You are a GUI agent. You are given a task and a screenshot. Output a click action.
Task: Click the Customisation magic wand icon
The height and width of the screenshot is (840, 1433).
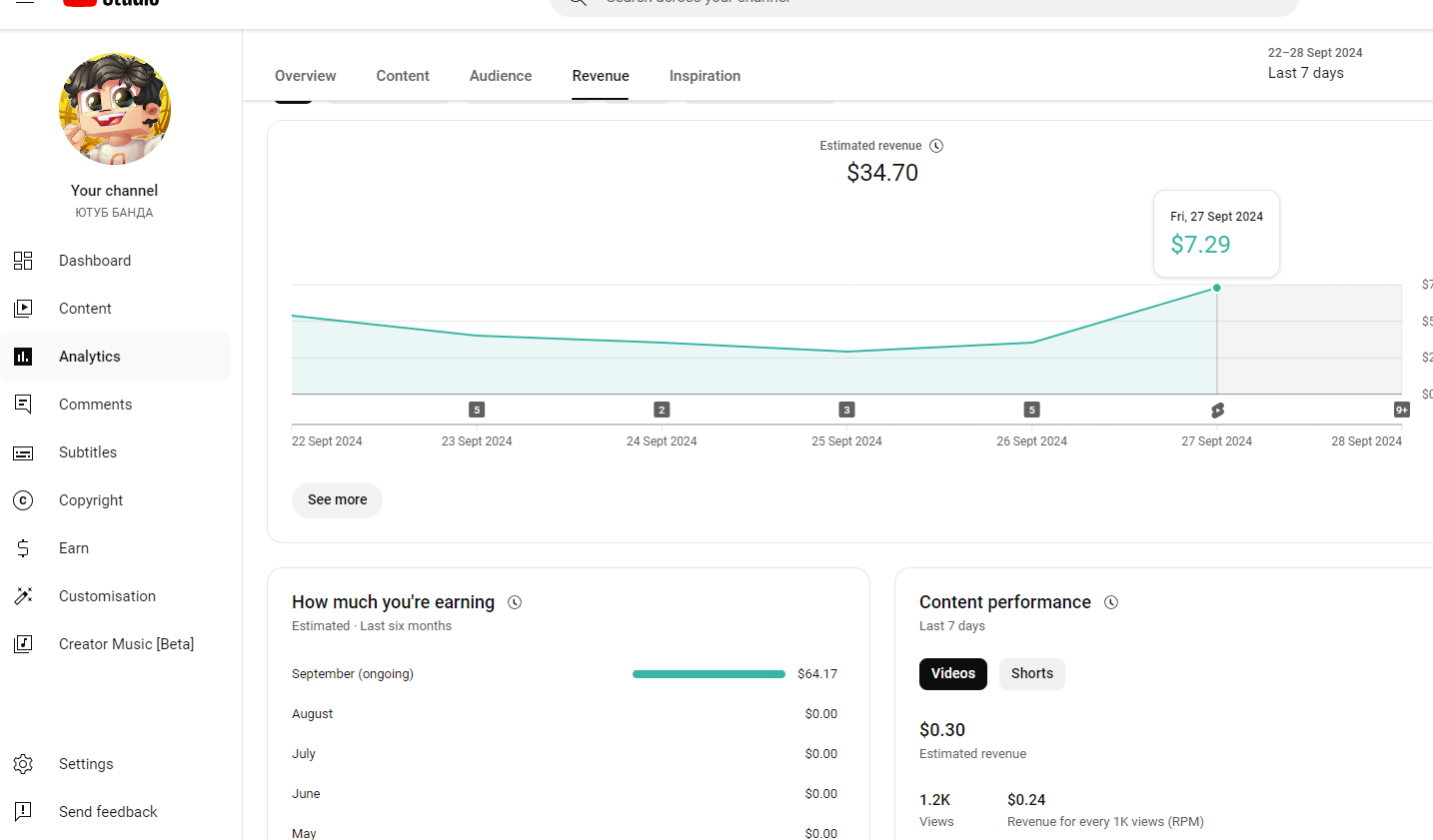(23, 596)
